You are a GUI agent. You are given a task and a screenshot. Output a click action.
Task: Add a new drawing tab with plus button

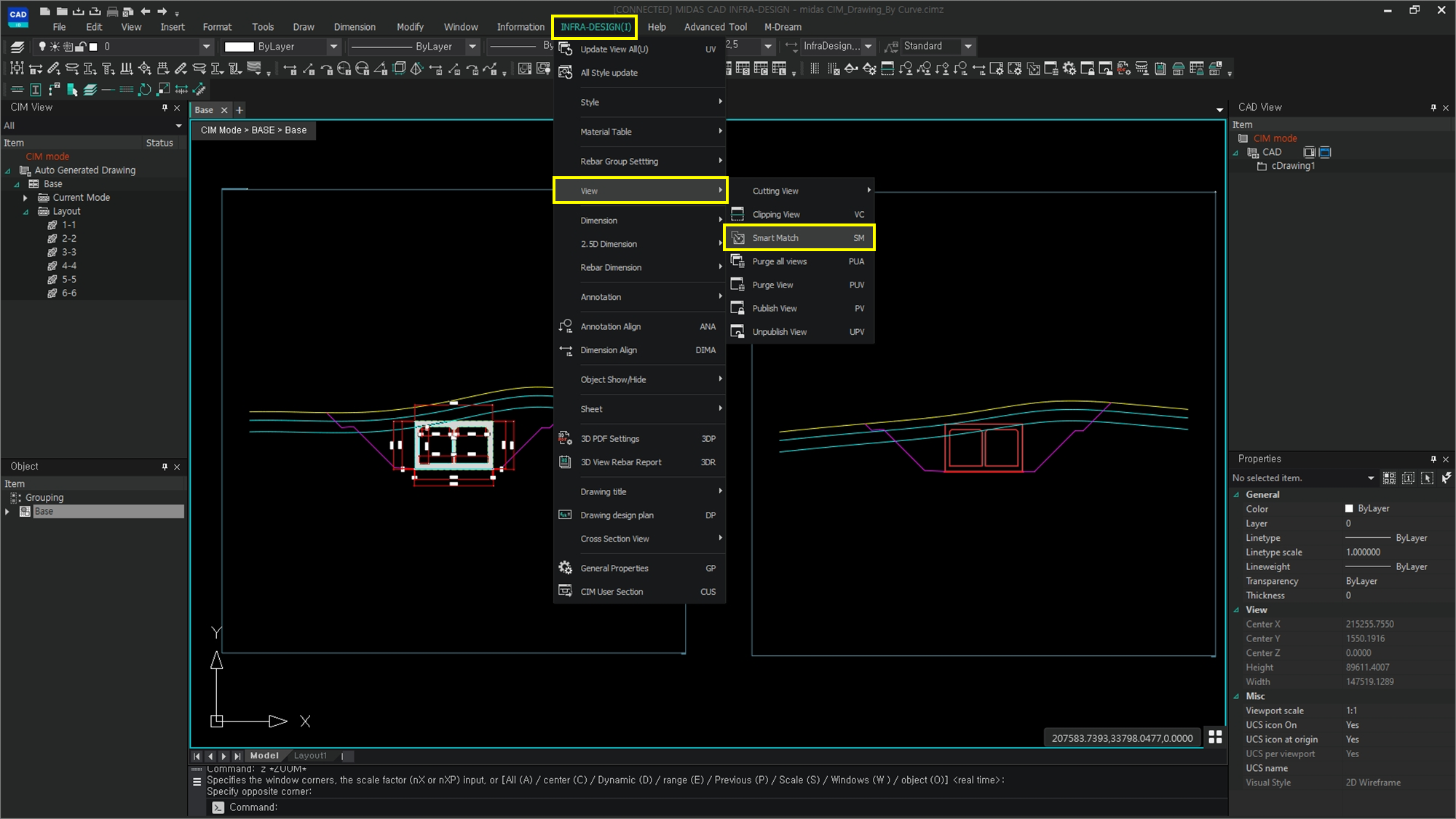(x=240, y=110)
